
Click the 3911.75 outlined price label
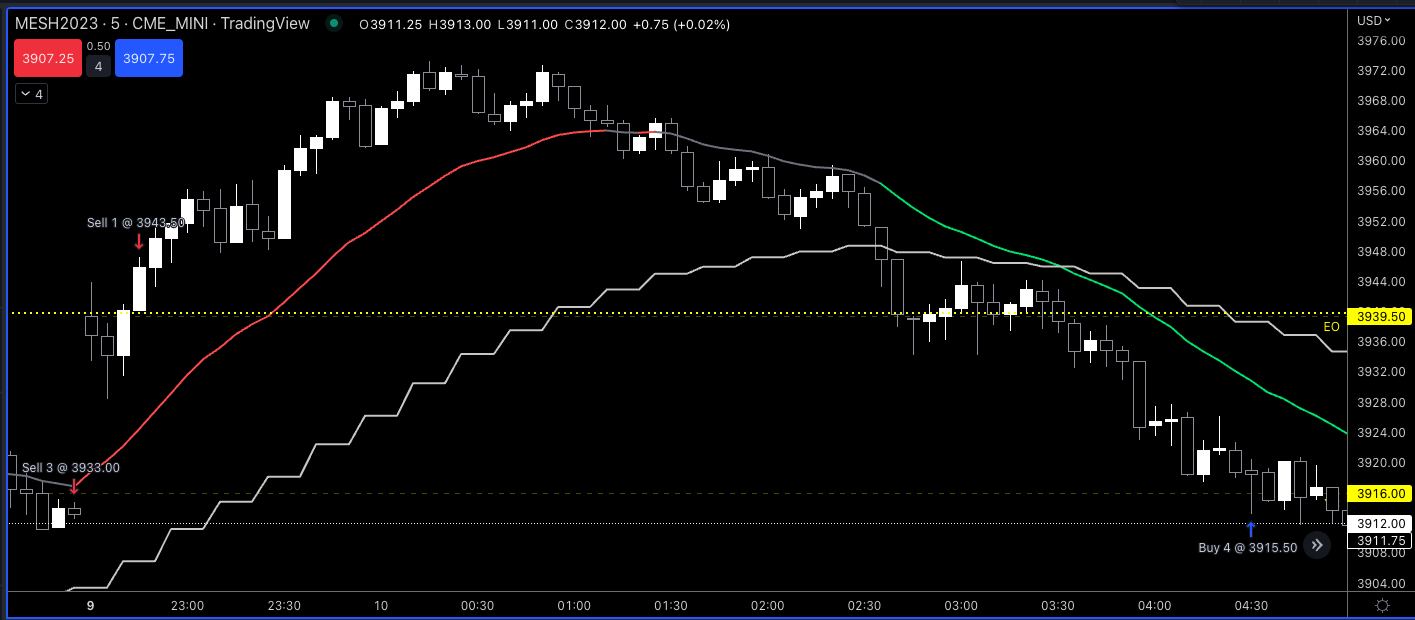point(1378,540)
